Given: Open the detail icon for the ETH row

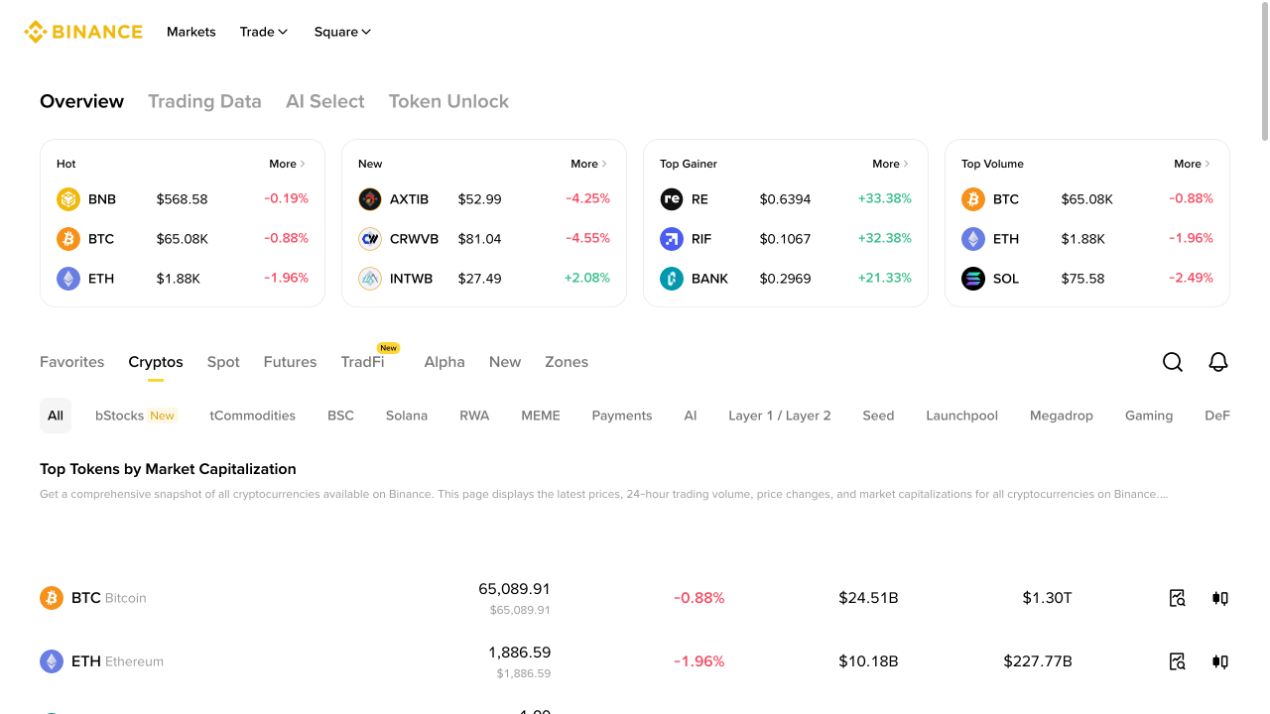Looking at the screenshot, I should coord(1177,661).
